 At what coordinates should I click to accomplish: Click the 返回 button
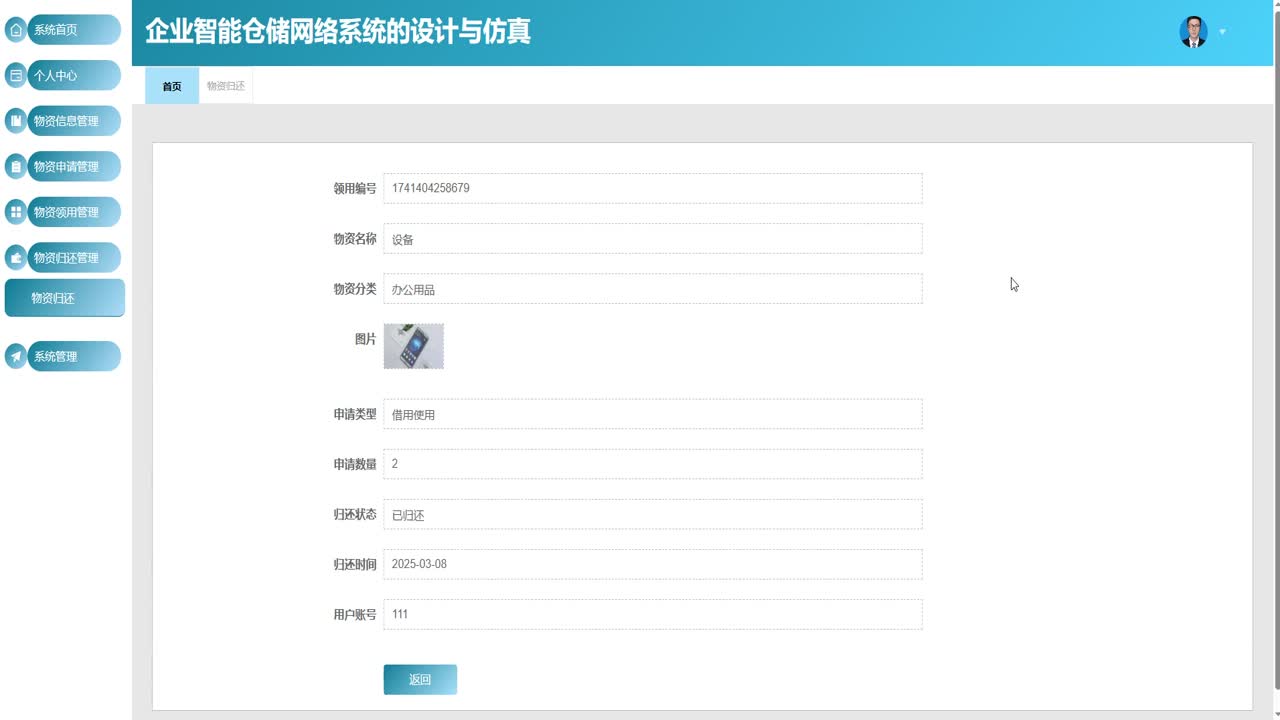(420, 679)
